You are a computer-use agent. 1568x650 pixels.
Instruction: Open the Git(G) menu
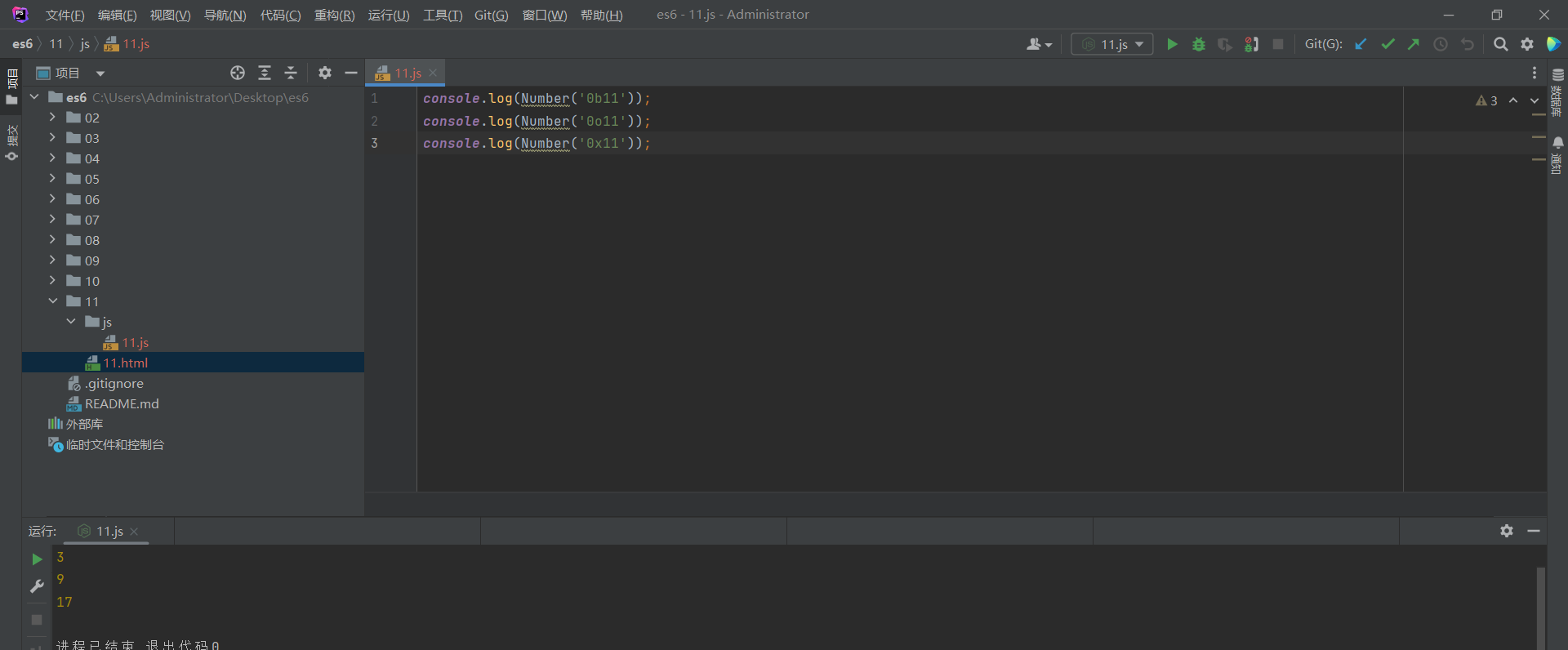tap(491, 16)
